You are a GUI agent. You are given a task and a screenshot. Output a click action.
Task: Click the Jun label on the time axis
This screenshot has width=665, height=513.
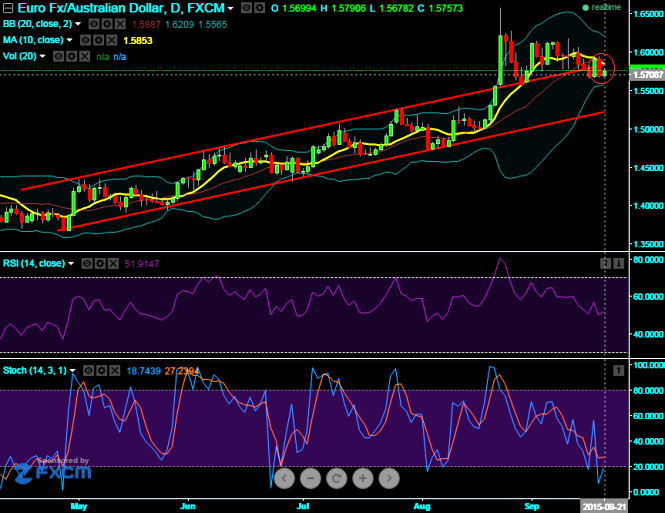[188, 506]
